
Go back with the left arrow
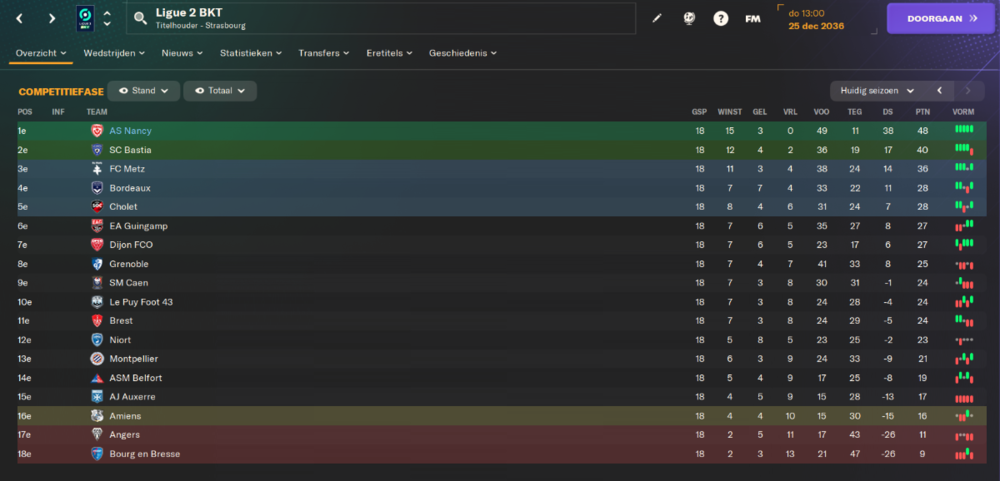tap(20, 18)
